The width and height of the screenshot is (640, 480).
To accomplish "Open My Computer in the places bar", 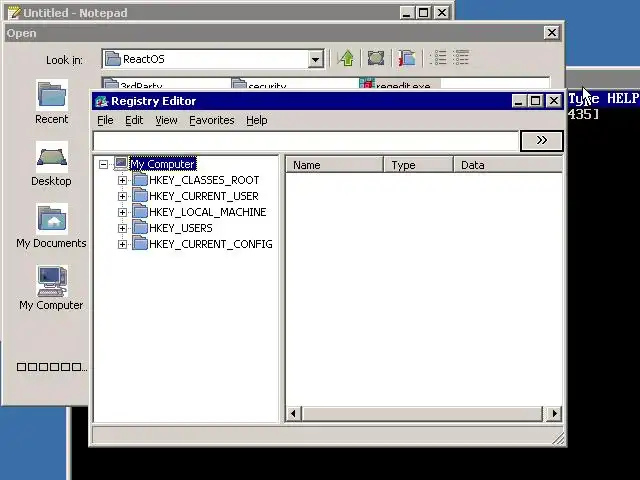I will pyautogui.click(x=51, y=288).
